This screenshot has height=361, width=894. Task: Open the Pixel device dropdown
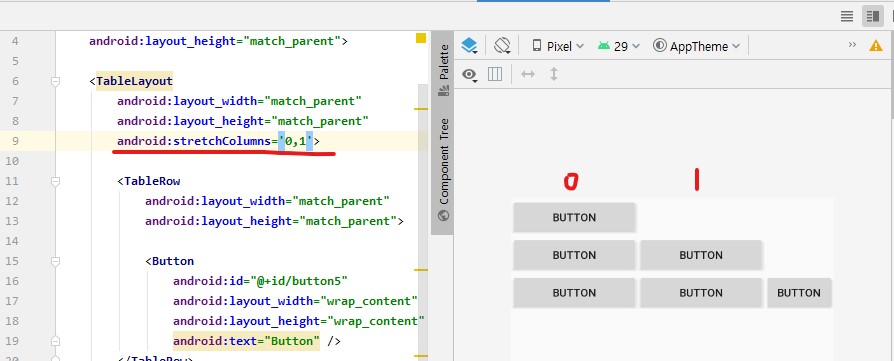point(558,46)
